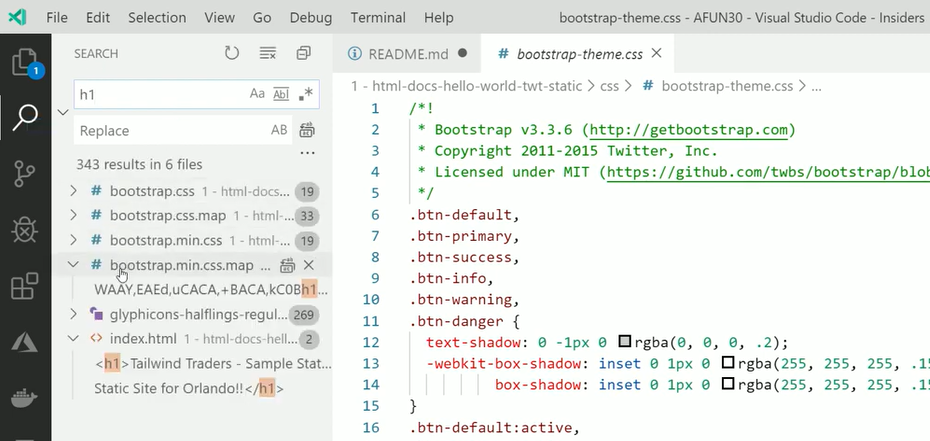Open the Terminal menu
This screenshot has height=441, width=930.
click(378, 18)
